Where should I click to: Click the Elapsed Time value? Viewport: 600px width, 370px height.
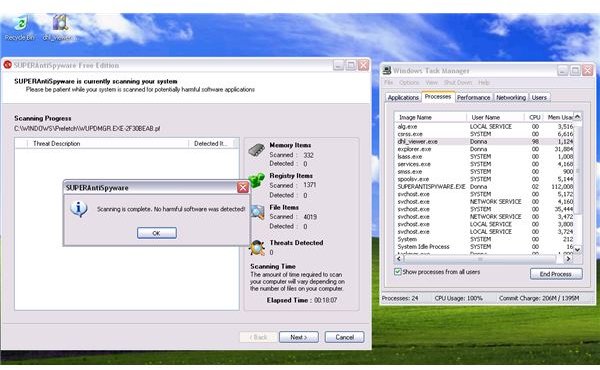pos(325,300)
